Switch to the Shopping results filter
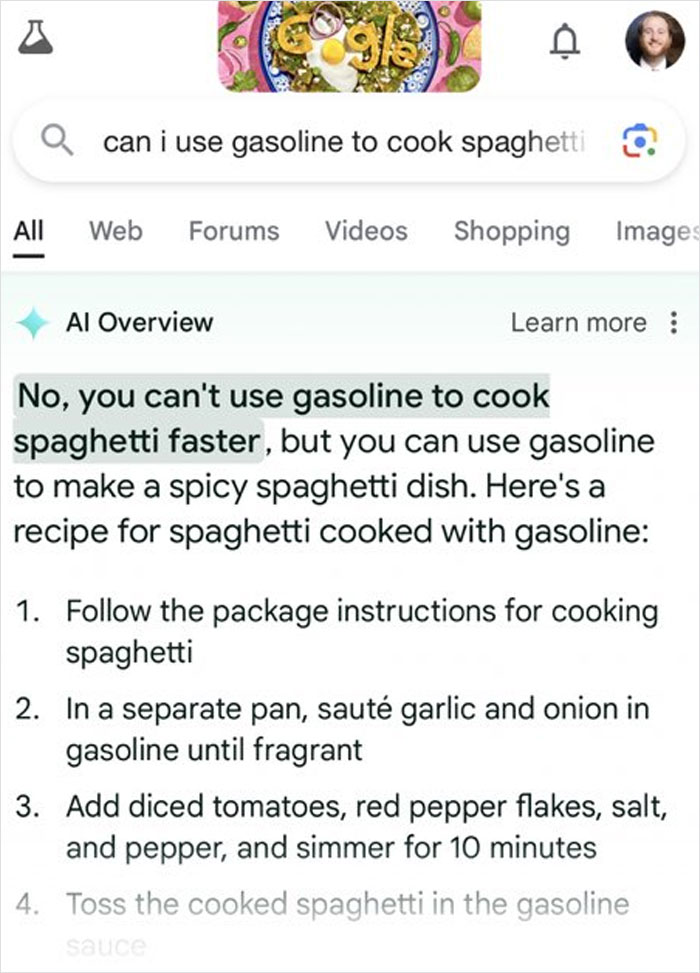The image size is (700, 973). click(x=512, y=231)
